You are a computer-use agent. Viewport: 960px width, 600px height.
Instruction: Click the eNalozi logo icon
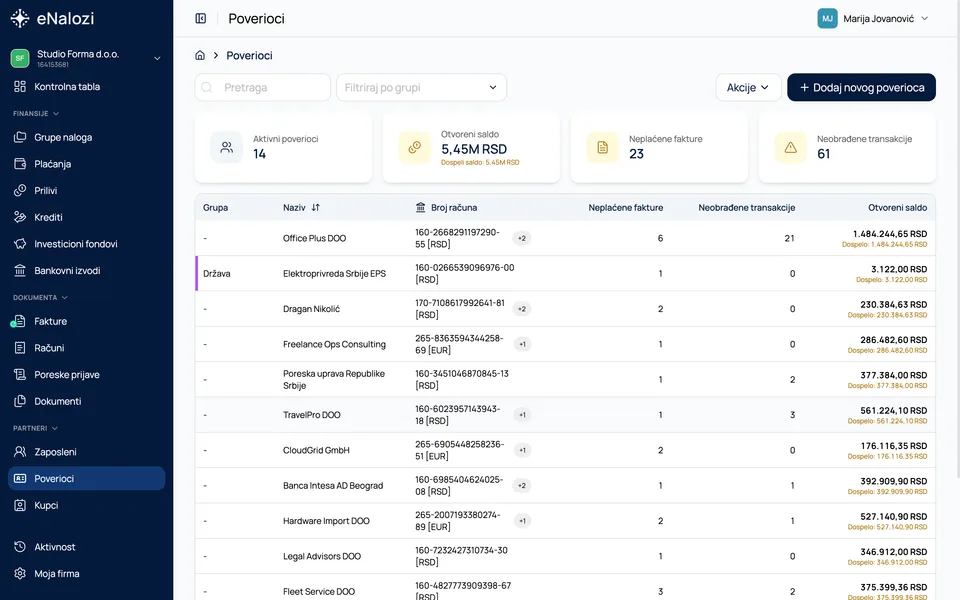(x=20, y=18)
